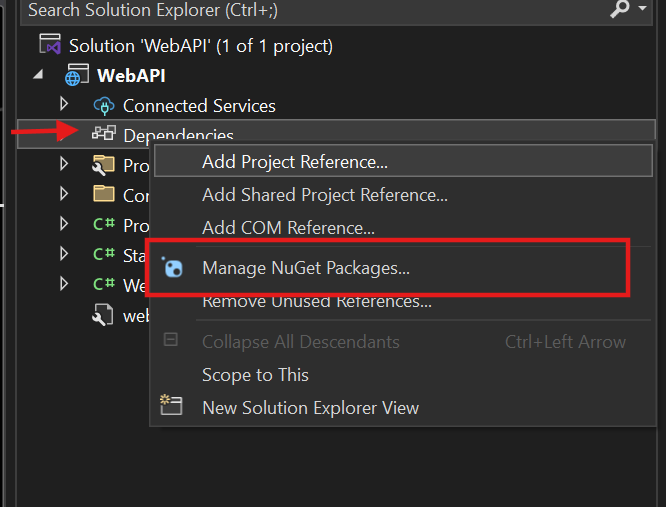The width and height of the screenshot is (666, 507).
Task: Click the Collapse All Descendants icon
Action: click(x=171, y=341)
